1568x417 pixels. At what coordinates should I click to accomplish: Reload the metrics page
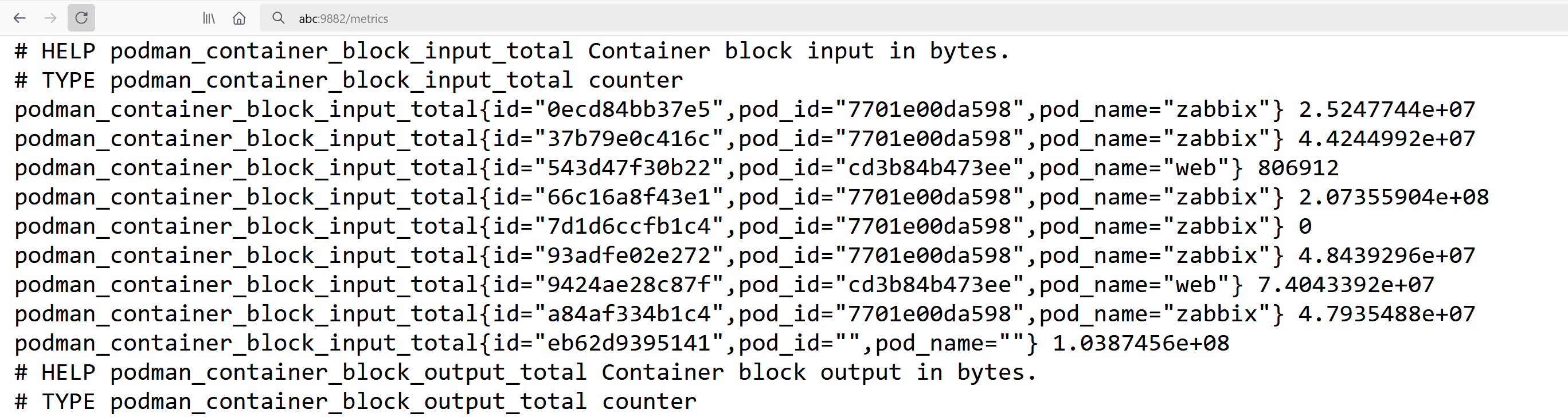[x=81, y=18]
